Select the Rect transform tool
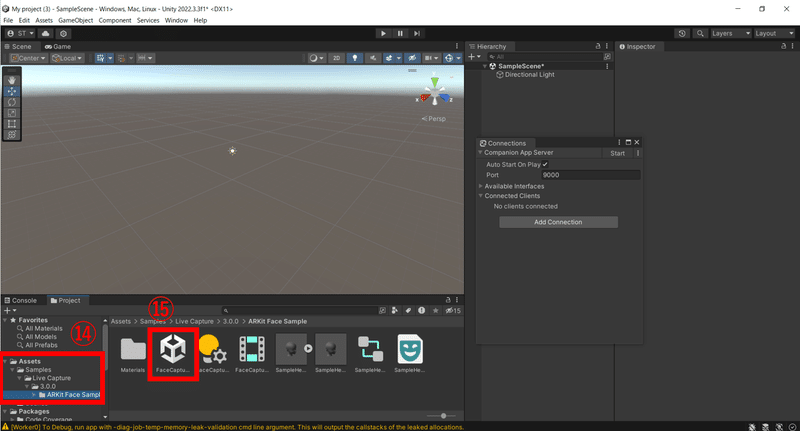The width and height of the screenshot is (800, 431). click(x=12, y=123)
